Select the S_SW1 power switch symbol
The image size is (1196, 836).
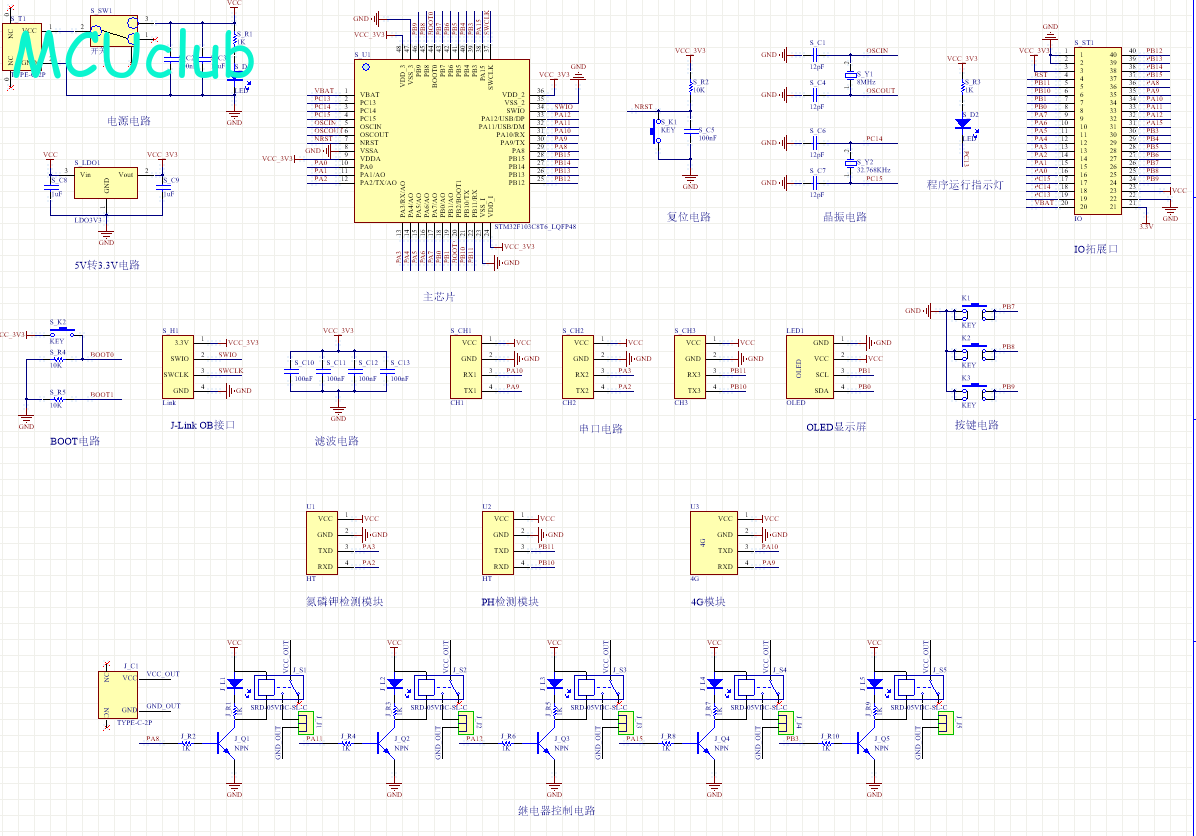point(114,31)
